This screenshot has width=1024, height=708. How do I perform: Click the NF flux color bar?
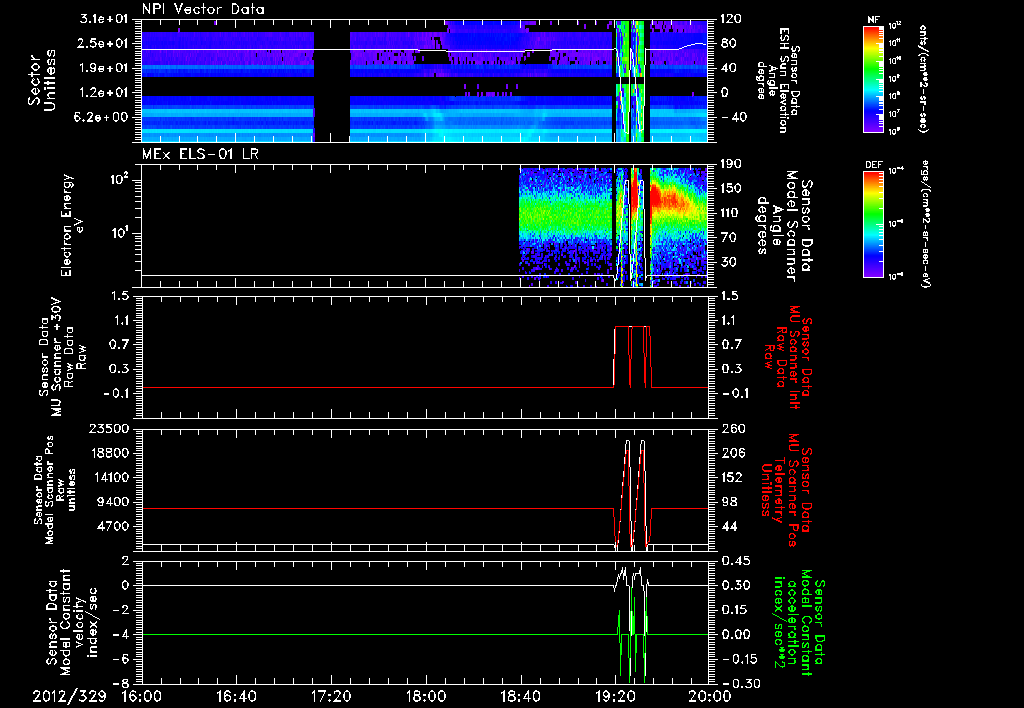pos(874,78)
